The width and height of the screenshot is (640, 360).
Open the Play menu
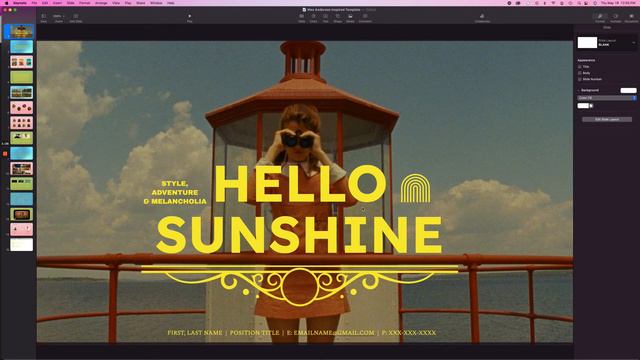coord(128,3)
